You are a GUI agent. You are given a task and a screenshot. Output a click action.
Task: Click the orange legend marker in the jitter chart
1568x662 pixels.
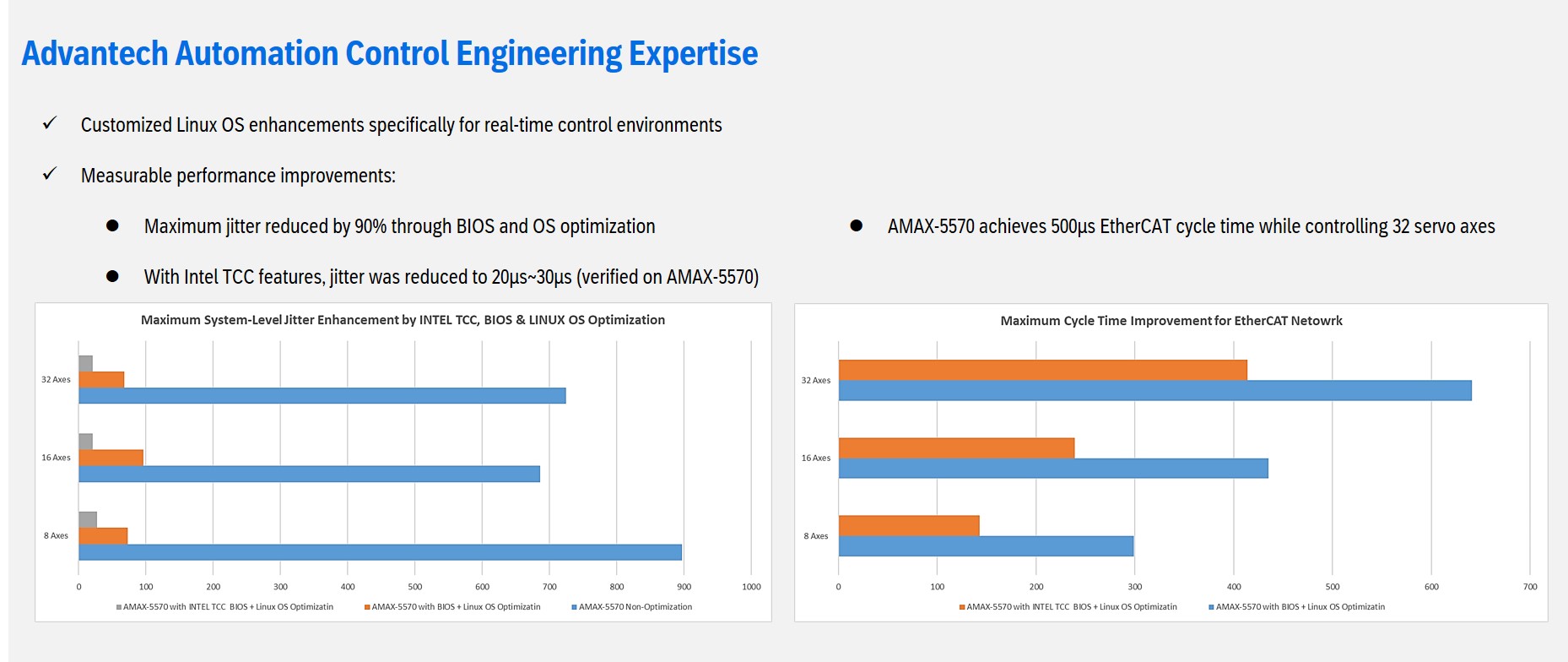click(367, 607)
